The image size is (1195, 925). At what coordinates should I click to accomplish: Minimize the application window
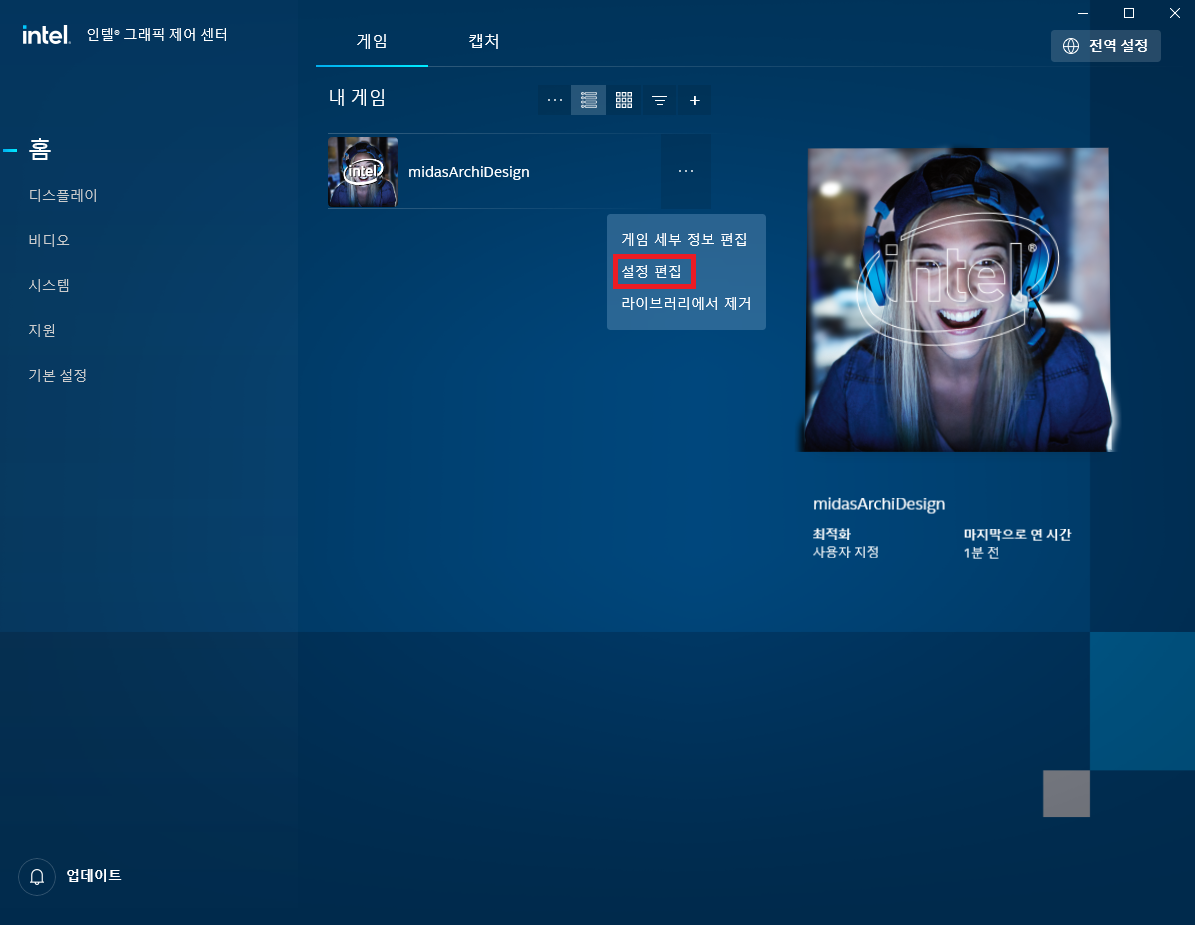pos(1082,13)
